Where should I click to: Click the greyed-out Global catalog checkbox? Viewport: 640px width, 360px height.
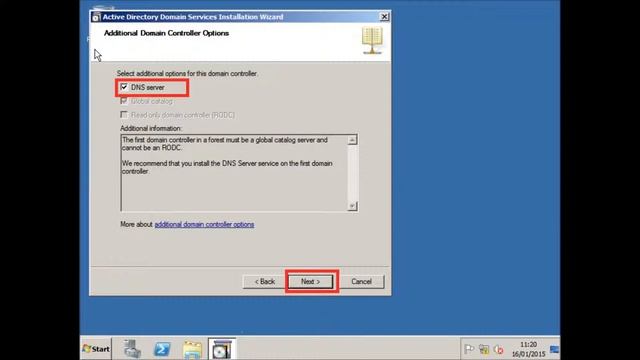124,101
